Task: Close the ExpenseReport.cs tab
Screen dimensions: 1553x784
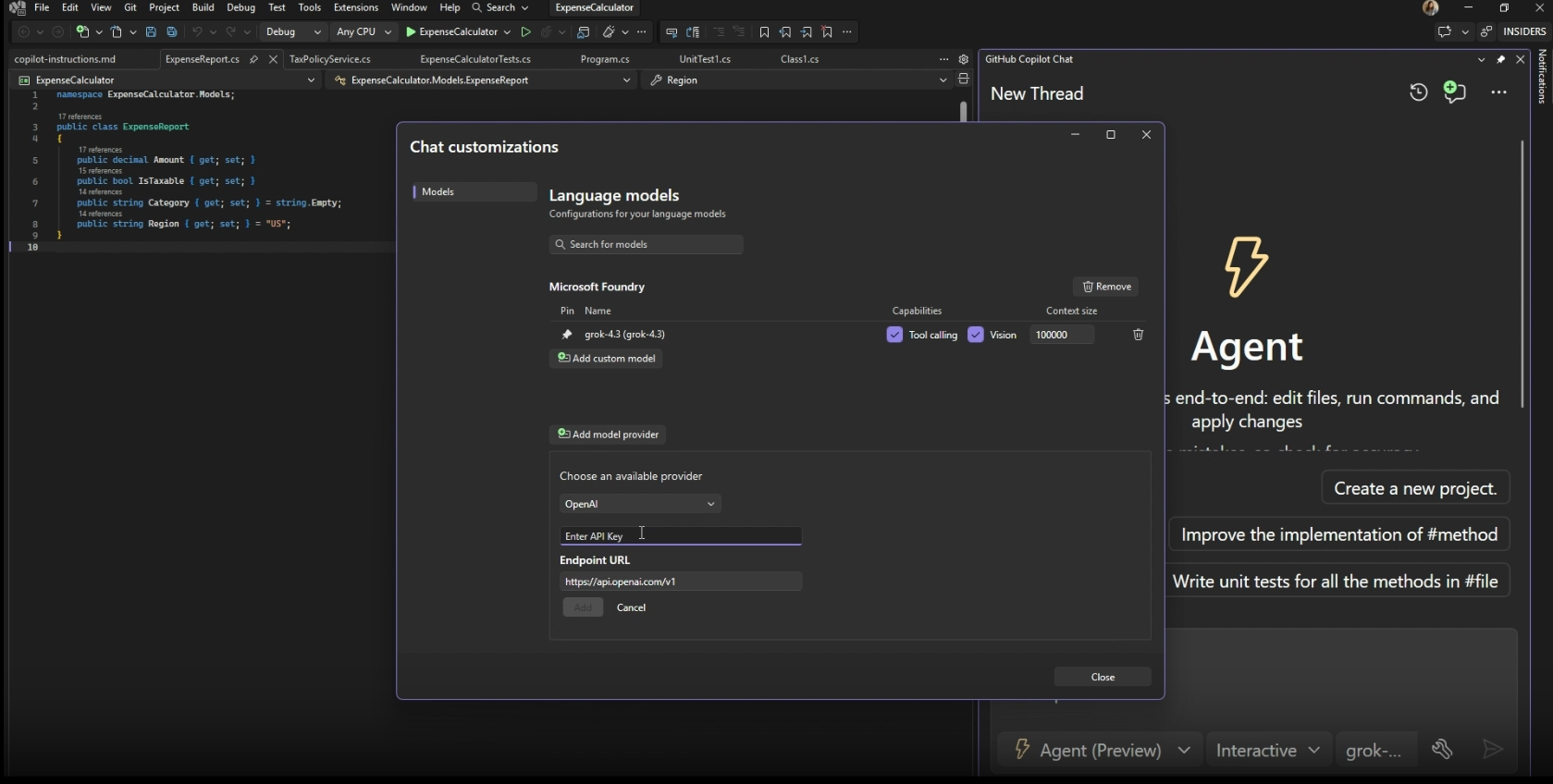Action: click(273, 59)
